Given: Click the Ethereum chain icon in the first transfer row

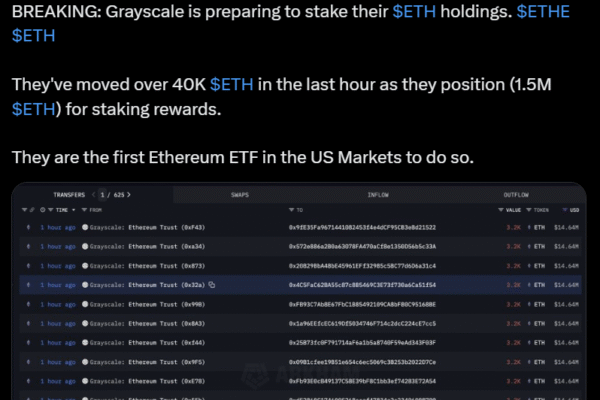Looking at the screenshot, I should point(28,228).
